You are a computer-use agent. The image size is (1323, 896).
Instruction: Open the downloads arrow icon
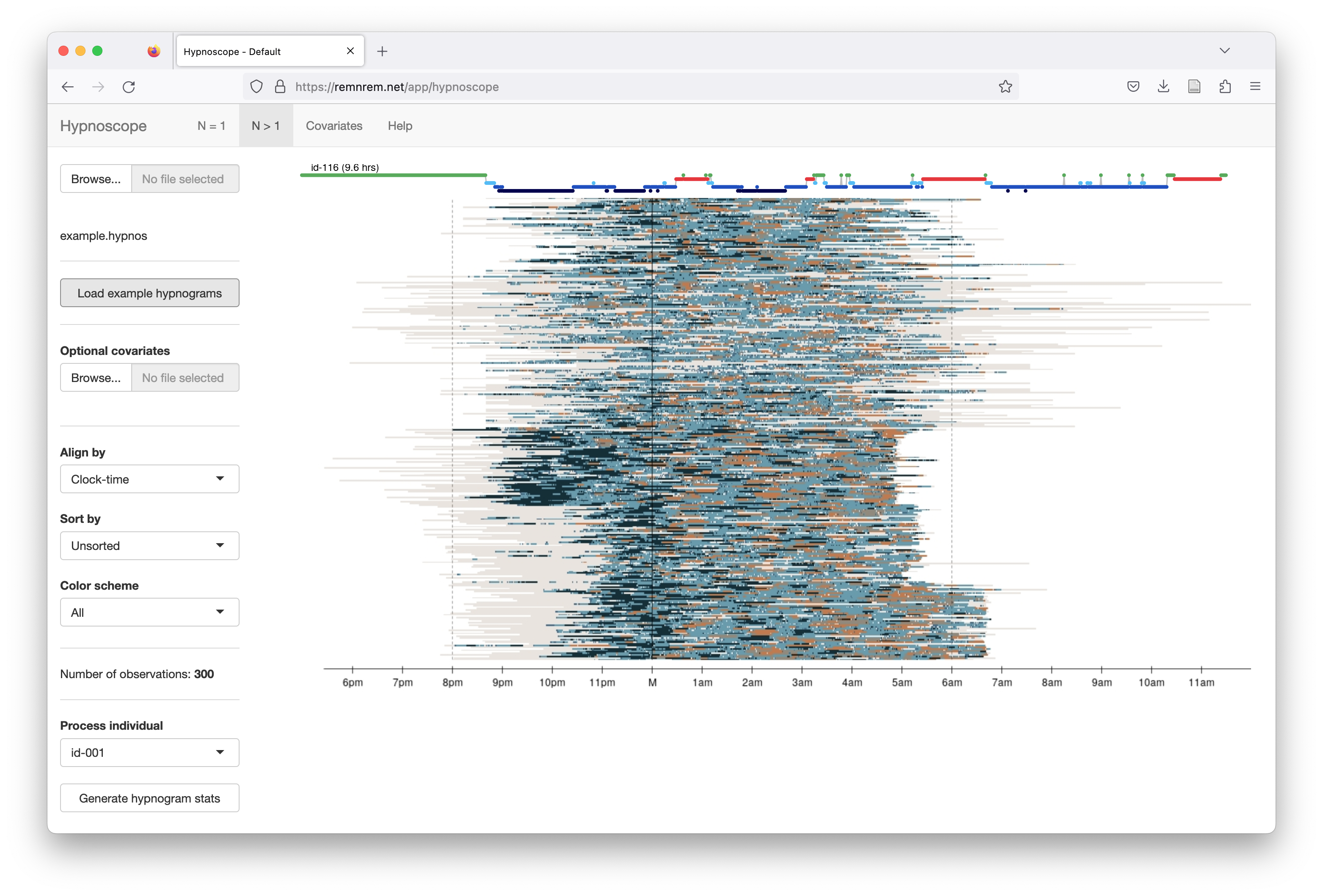[1163, 86]
